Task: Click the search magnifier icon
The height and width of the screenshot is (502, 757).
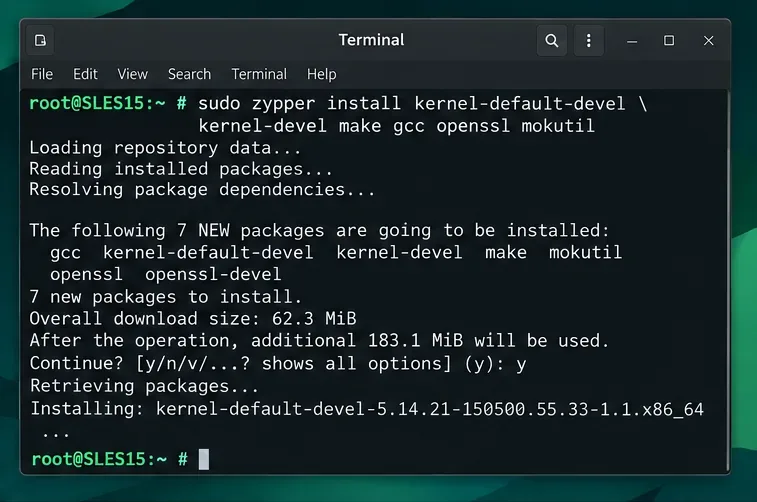Action: 552,41
